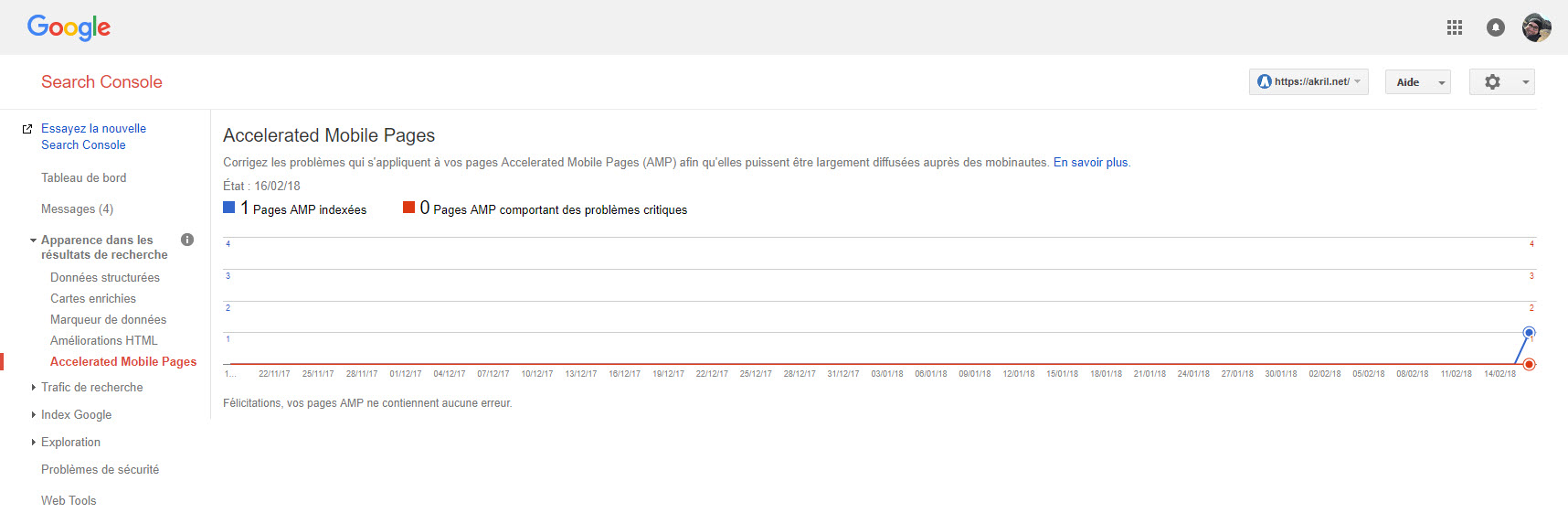Click the Google logo
1568x513 pixels.
point(69,27)
